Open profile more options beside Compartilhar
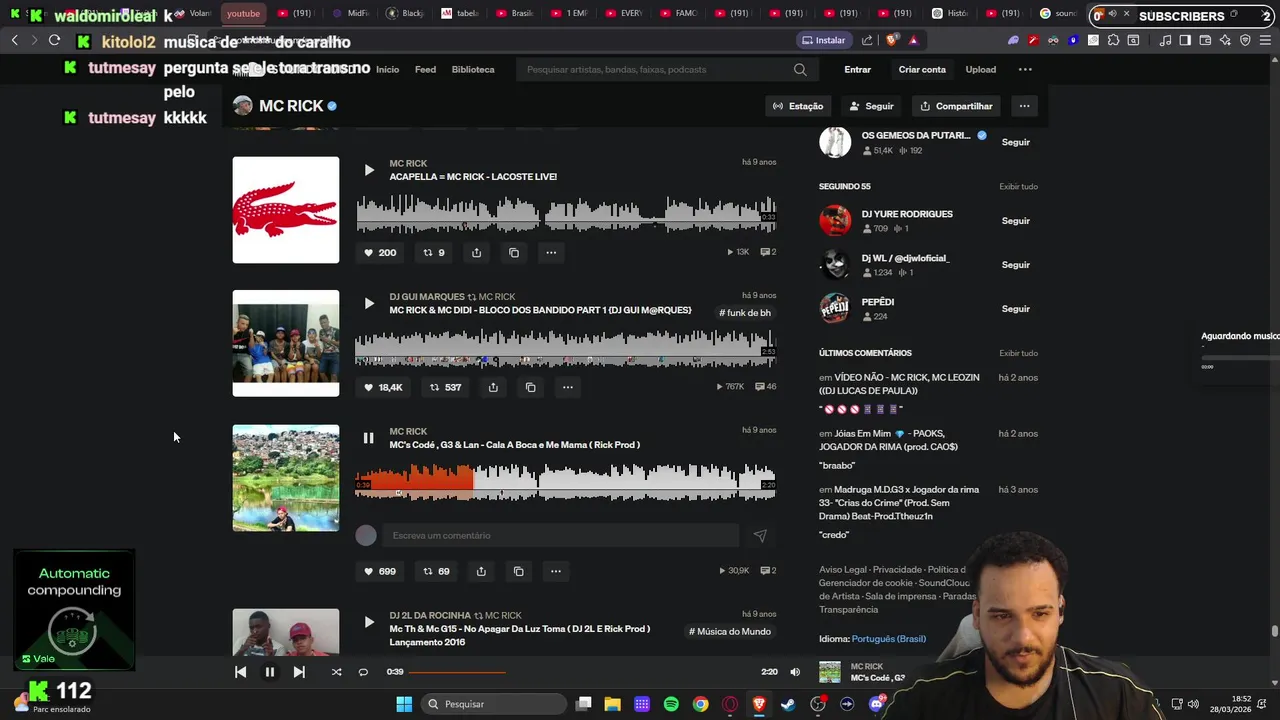Screen dimensions: 1280x720 pyautogui.click(x=1024, y=106)
